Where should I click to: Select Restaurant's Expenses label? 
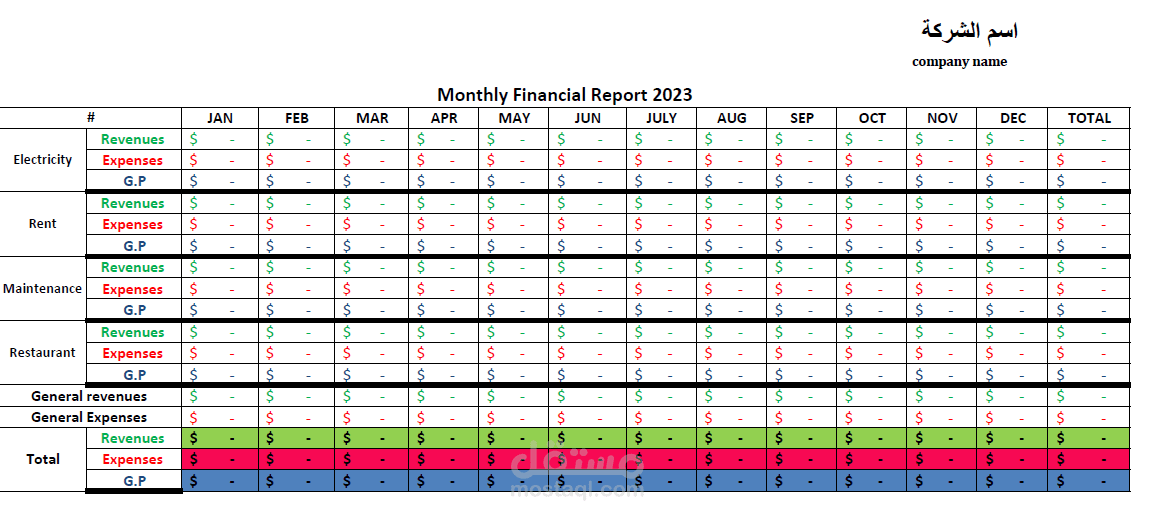pos(133,353)
